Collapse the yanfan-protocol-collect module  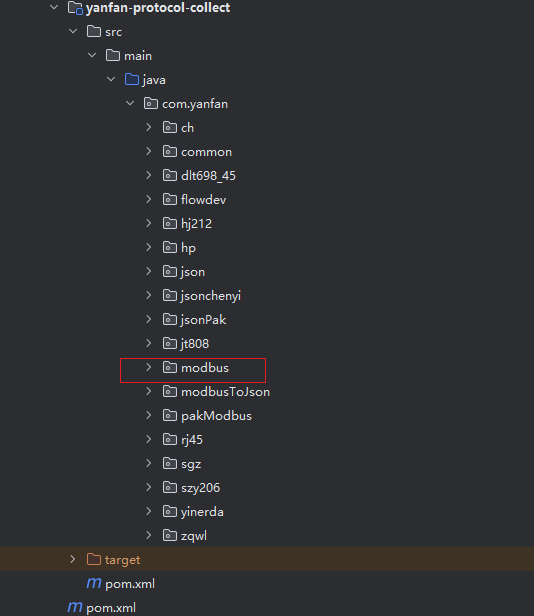[54, 7]
